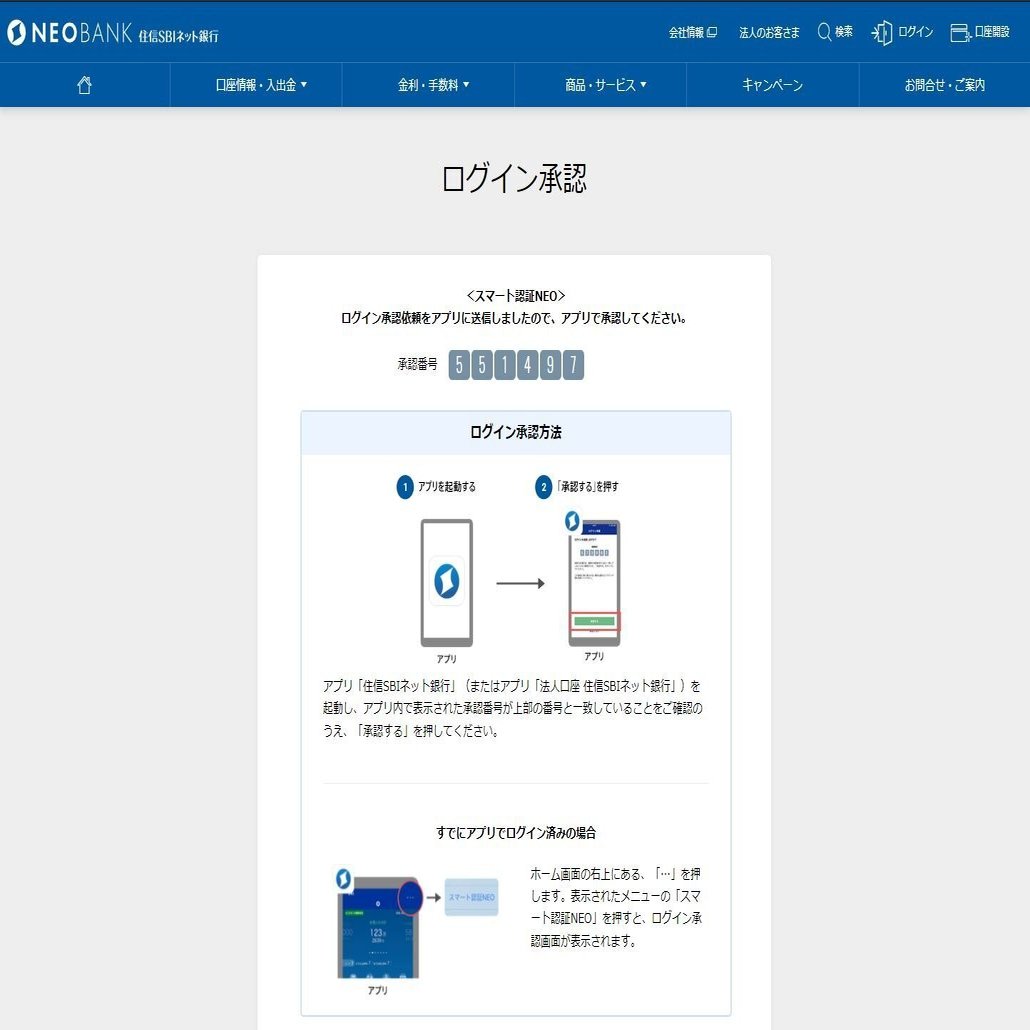
Task: Click the search magnifying glass icon
Action: point(822,32)
